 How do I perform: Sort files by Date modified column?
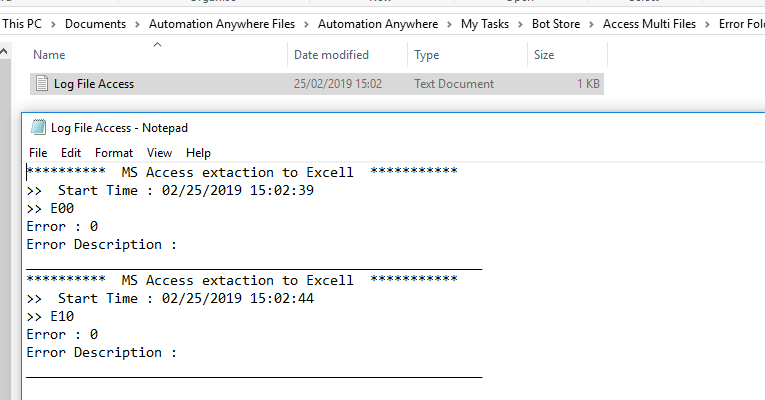pos(331,55)
